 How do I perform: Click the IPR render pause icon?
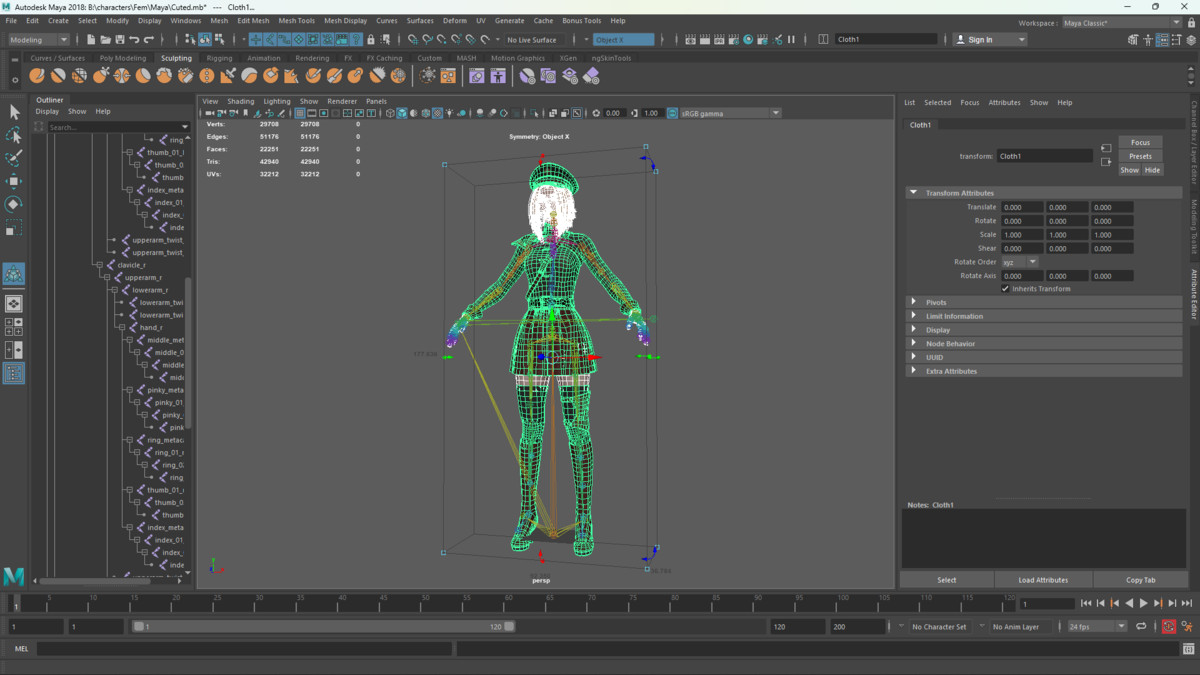tap(792, 40)
